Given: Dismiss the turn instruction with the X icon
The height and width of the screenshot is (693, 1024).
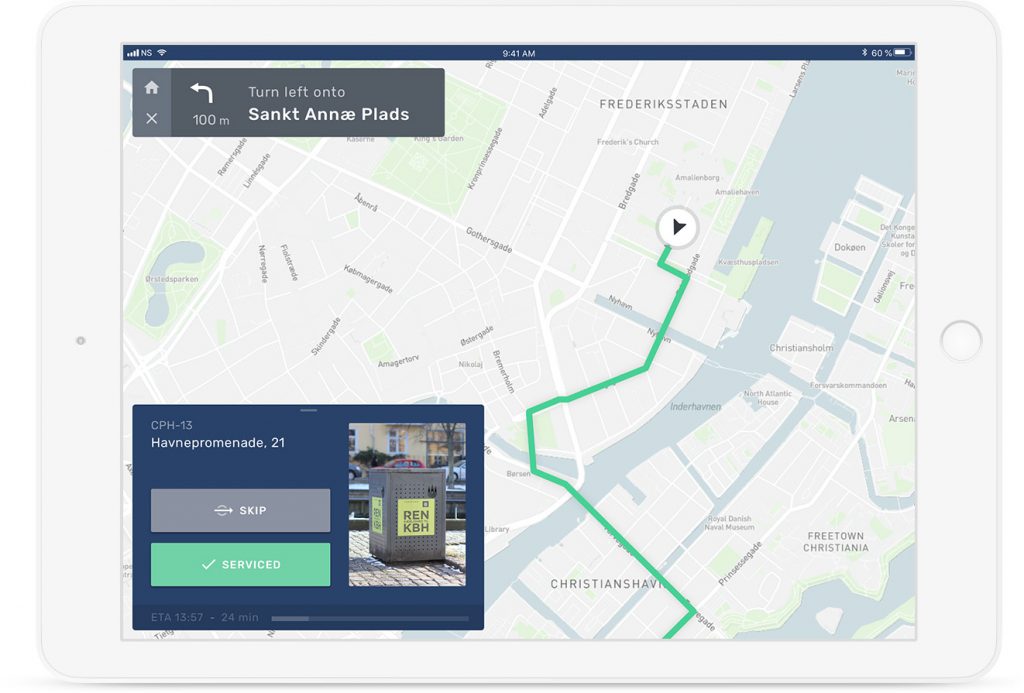Looking at the screenshot, I should 151,118.
